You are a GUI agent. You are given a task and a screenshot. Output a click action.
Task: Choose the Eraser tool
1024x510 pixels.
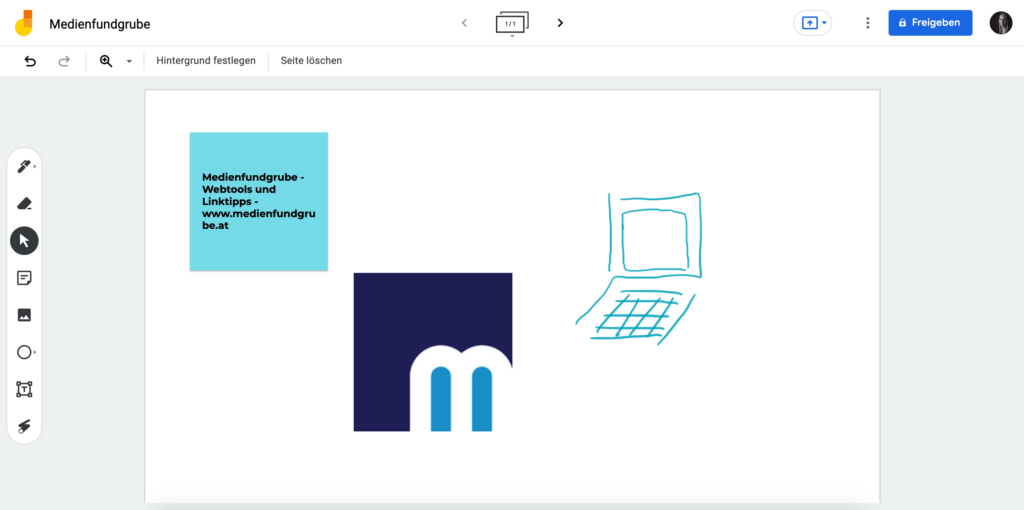click(24, 204)
